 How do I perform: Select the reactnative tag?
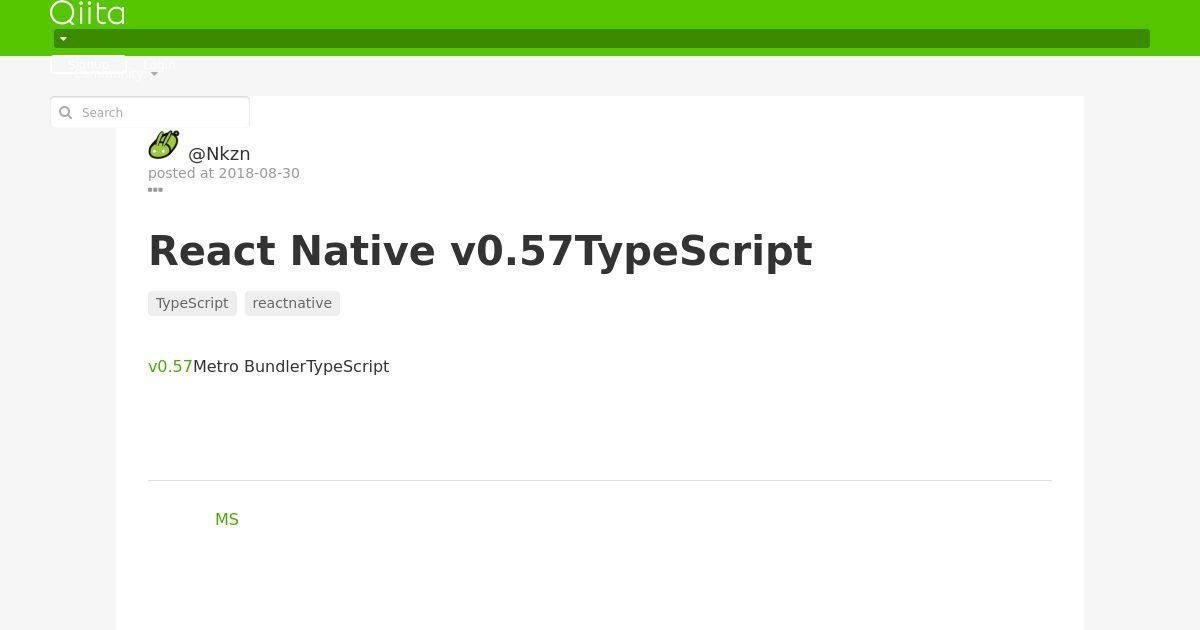click(x=292, y=303)
